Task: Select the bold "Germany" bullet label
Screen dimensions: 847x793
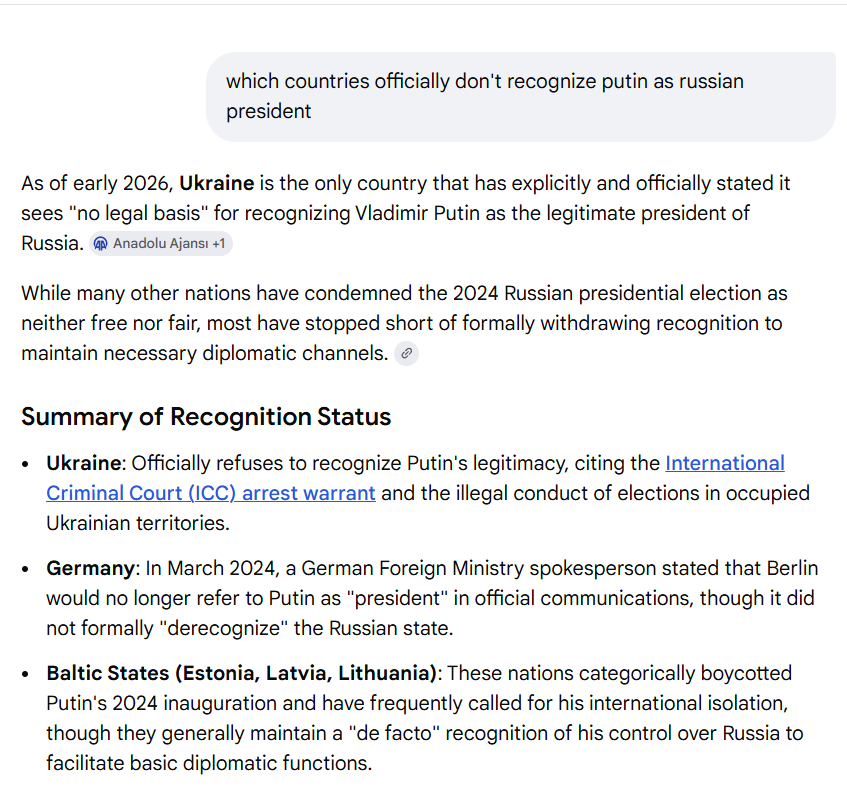Action: point(90,568)
